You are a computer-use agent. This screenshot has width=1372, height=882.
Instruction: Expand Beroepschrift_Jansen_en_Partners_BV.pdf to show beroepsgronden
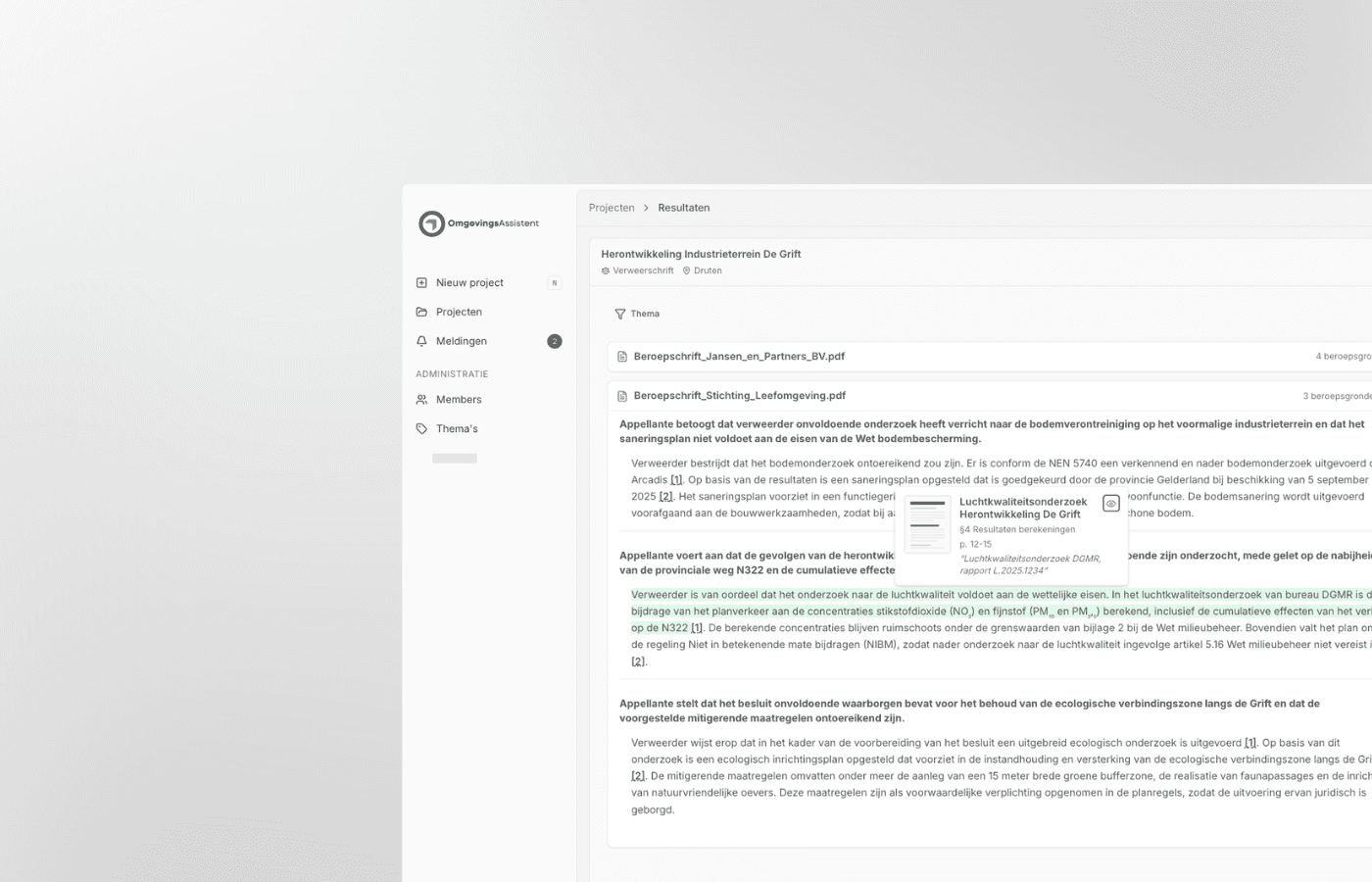pos(740,357)
